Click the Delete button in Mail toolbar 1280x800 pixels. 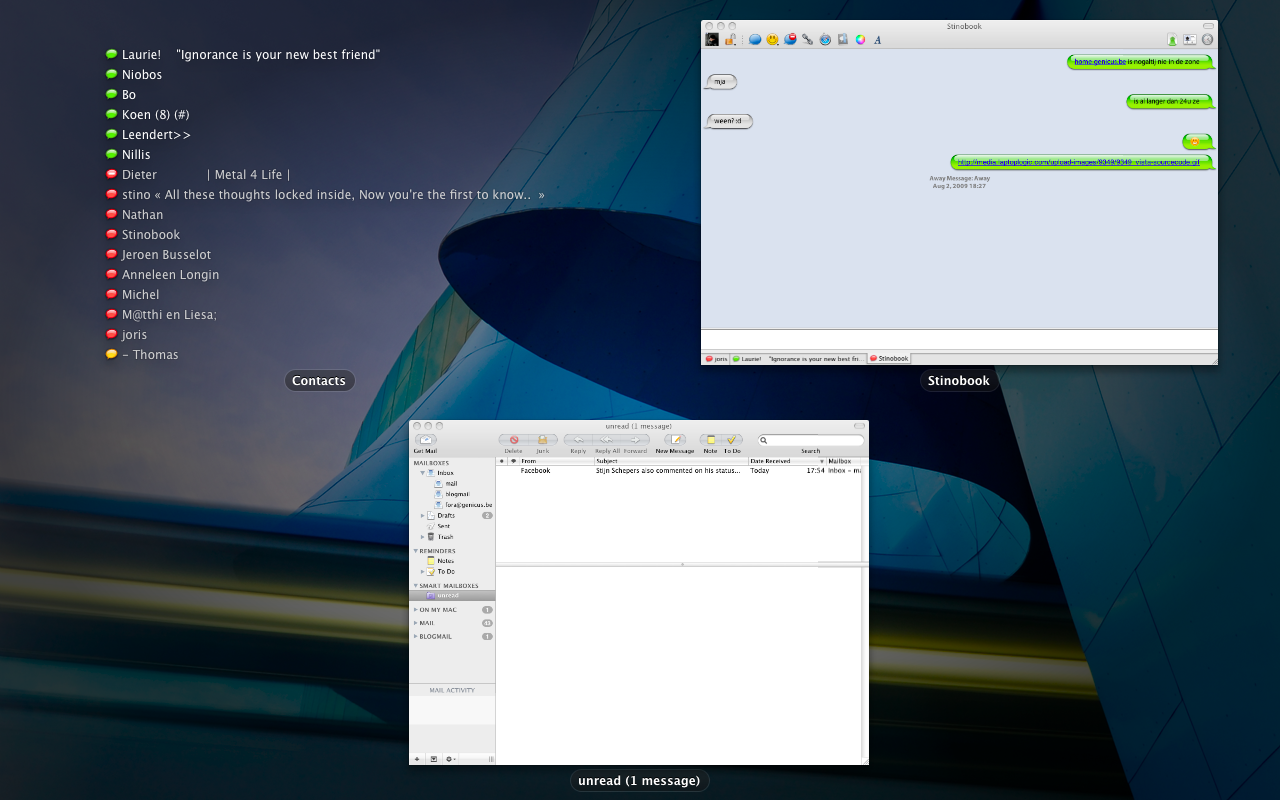pyautogui.click(x=513, y=439)
